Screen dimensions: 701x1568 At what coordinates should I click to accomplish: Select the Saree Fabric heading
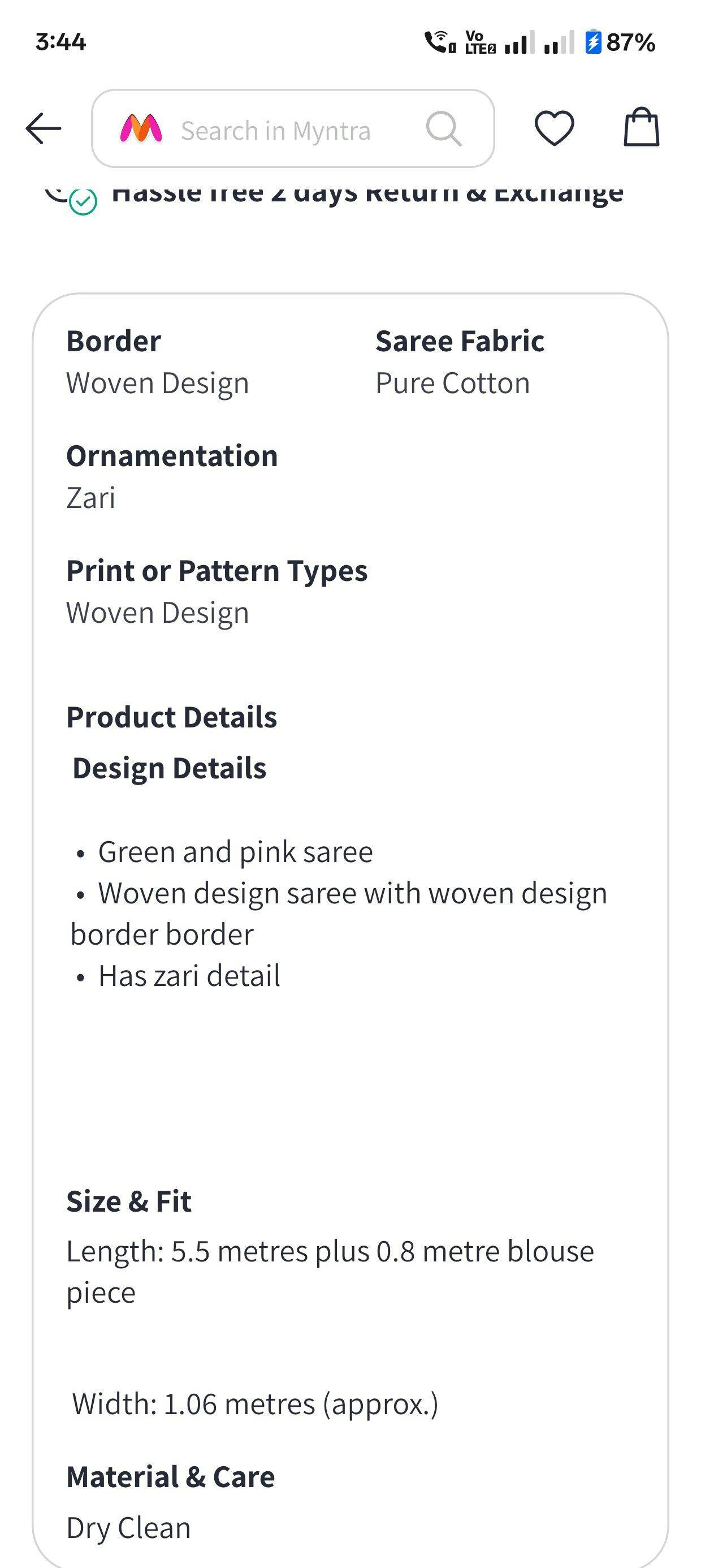[x=460, y=341]
